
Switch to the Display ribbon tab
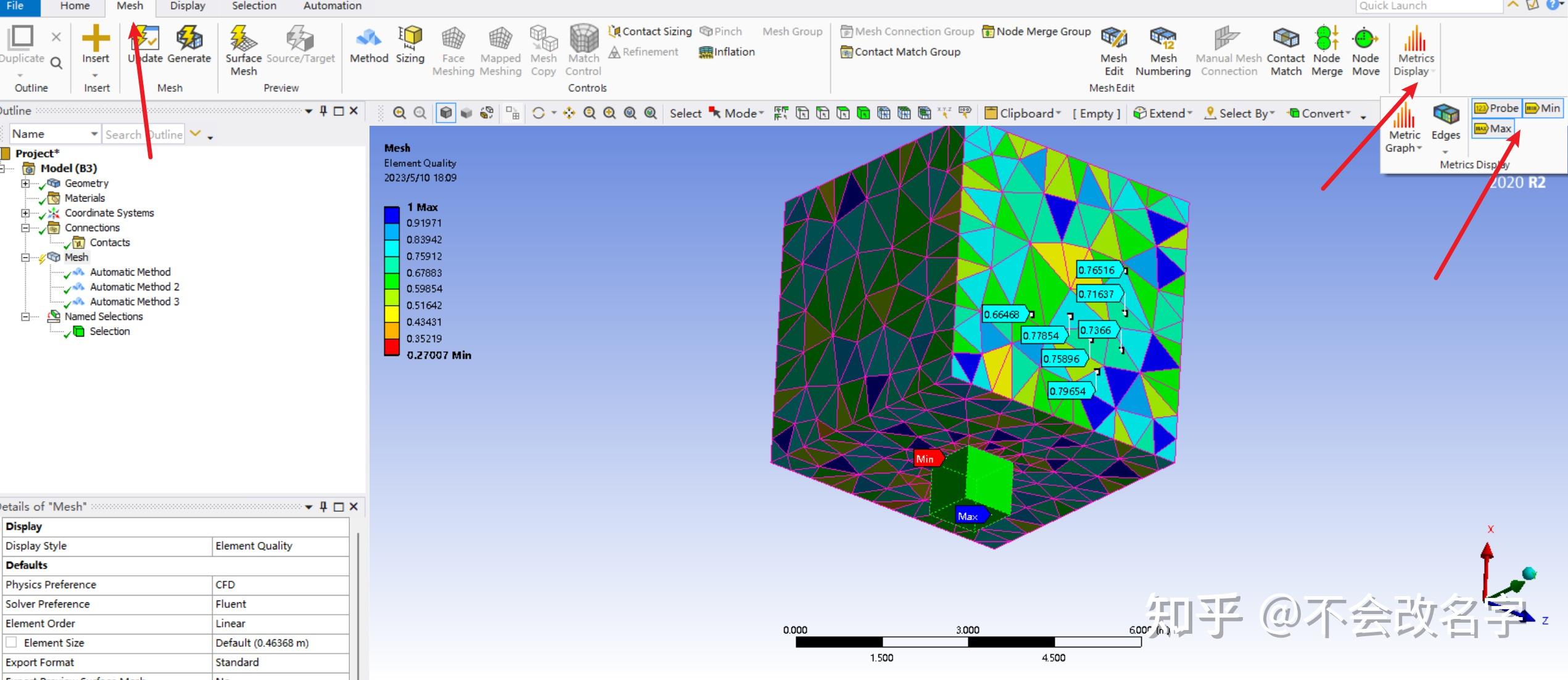tap(188, 6)
